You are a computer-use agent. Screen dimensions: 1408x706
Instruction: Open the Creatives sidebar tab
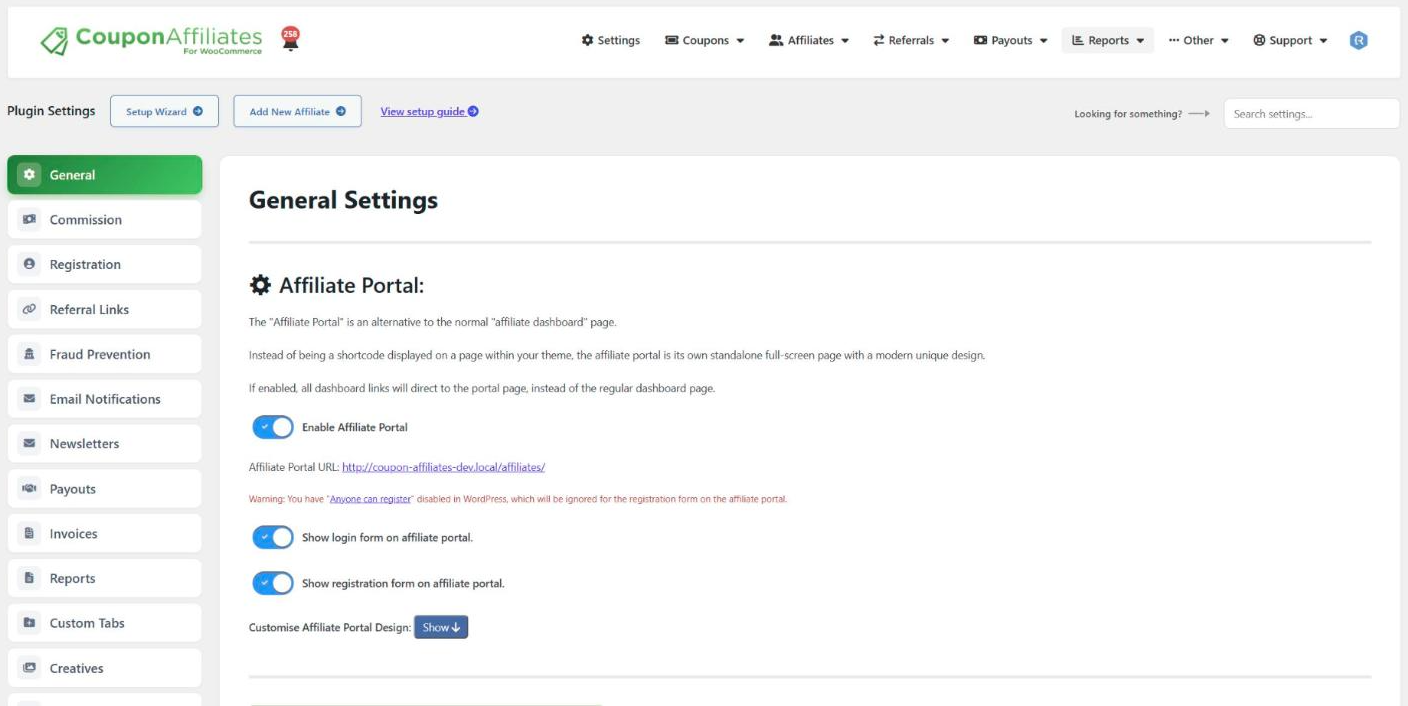(x=105, y=668)
